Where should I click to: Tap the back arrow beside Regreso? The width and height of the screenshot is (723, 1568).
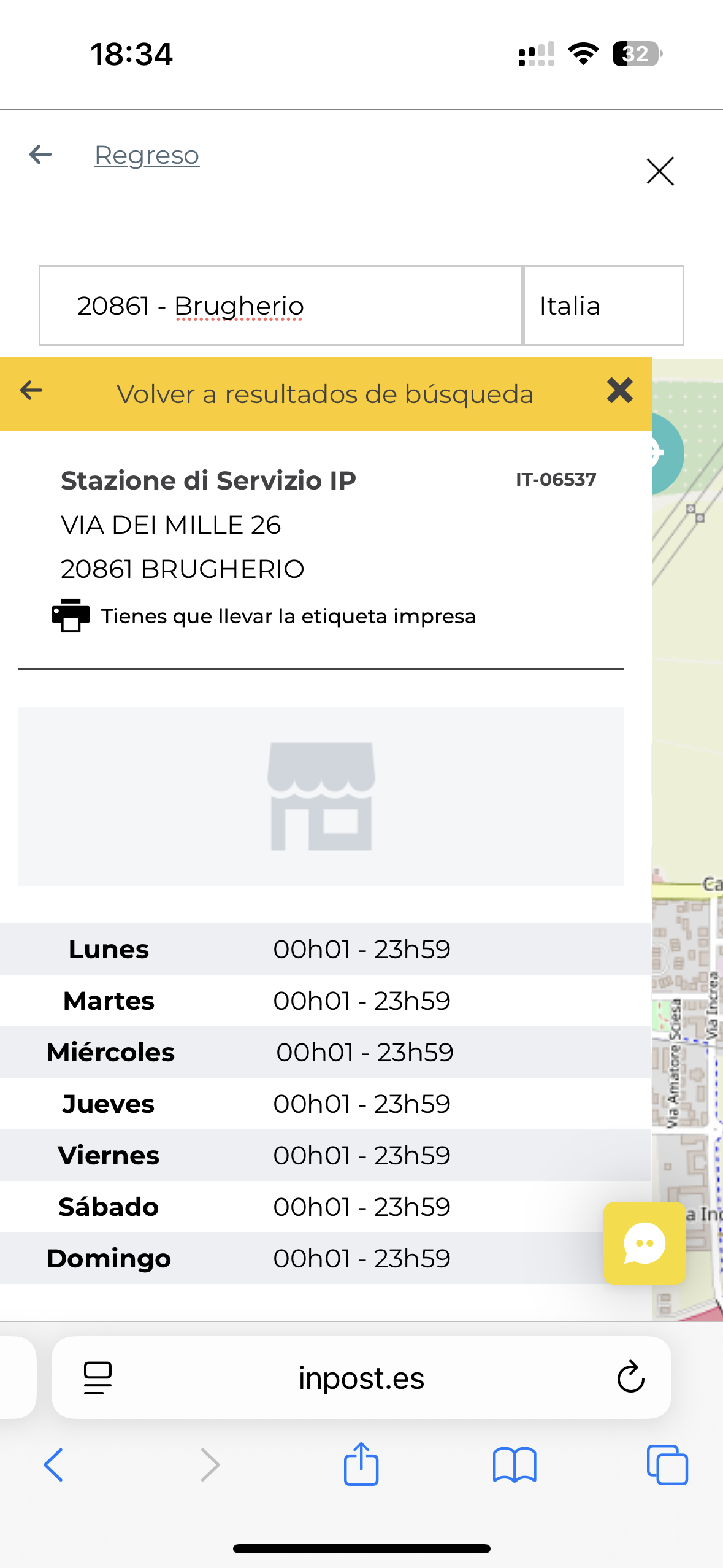tap(40, 155)
